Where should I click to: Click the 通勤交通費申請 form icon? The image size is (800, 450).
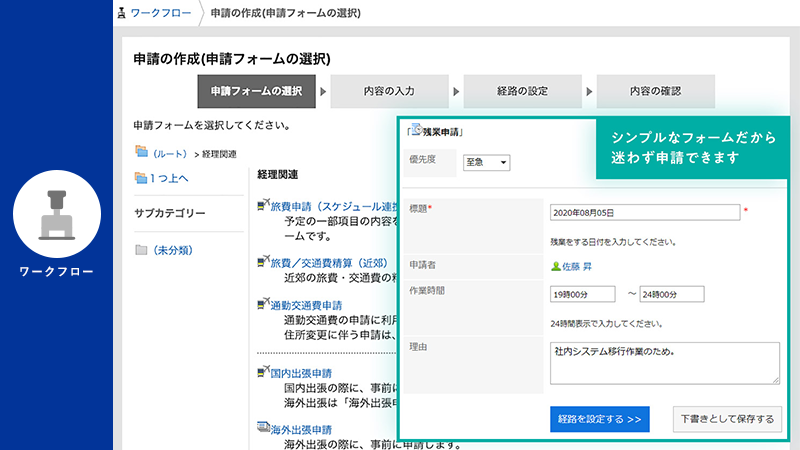coord(263,304)
